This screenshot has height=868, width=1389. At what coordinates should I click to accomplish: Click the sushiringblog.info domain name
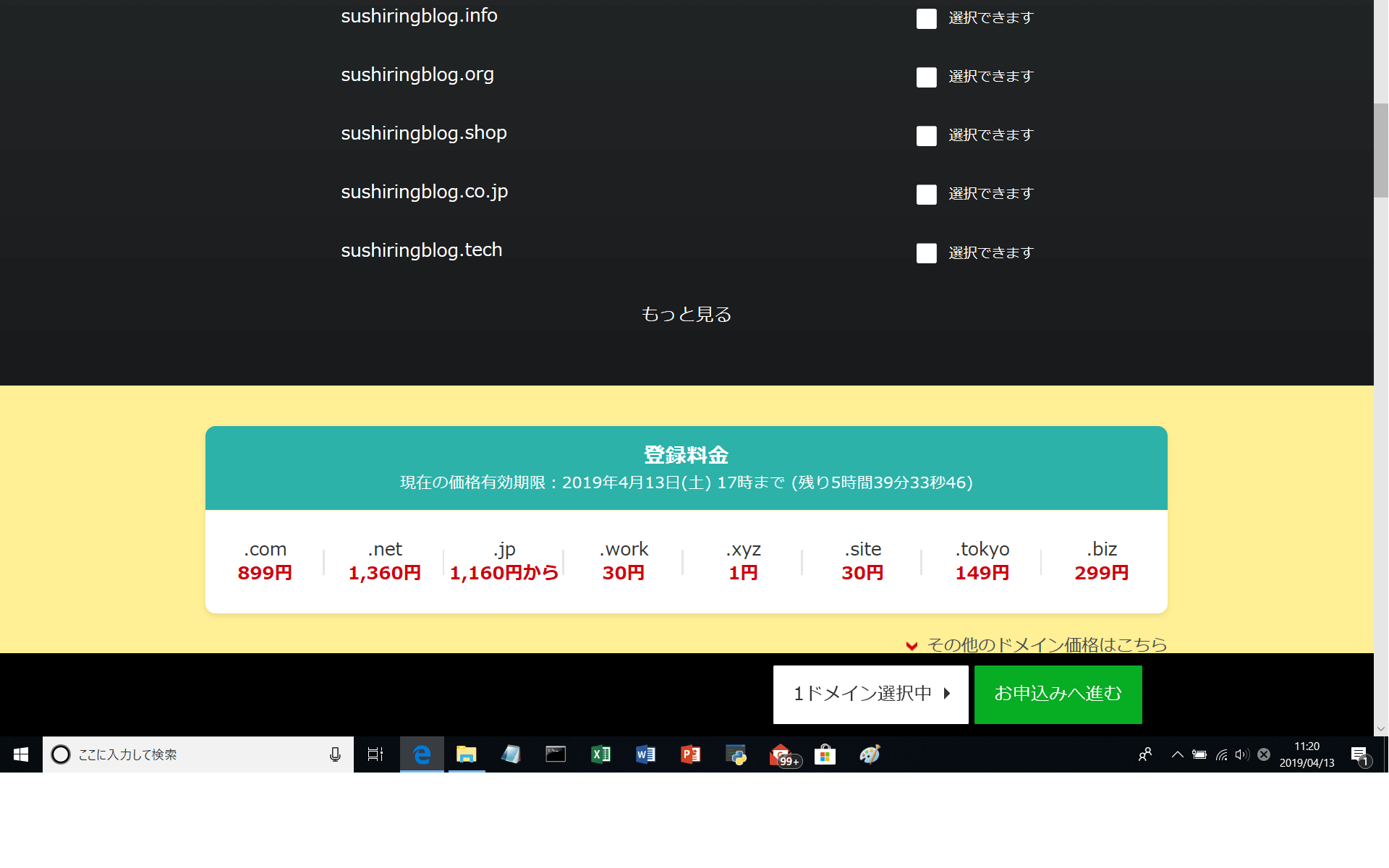coord(419,16)
